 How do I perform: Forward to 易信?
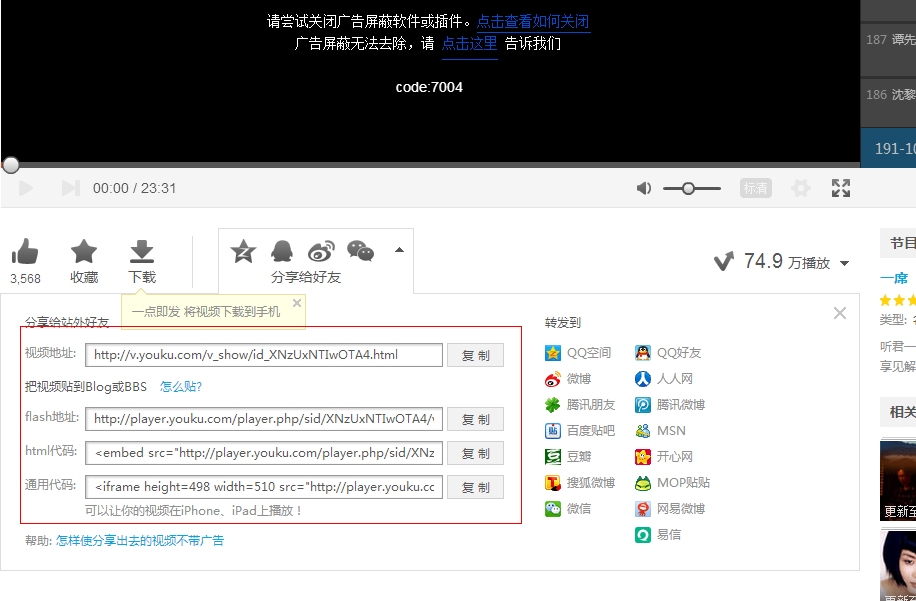click(658, 535)
